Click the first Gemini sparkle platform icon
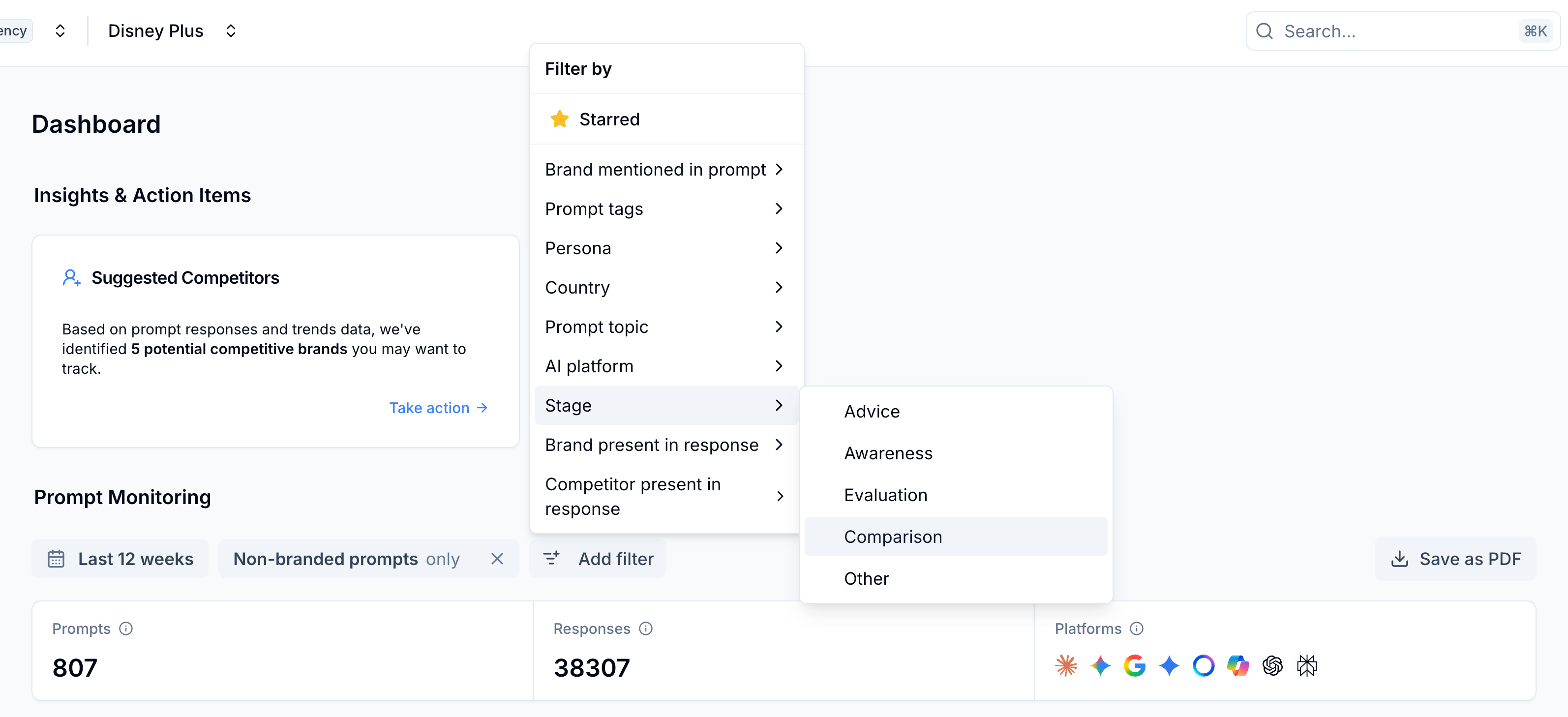The height and width of the screenshot is (717, 1568). click(1101, 665)
